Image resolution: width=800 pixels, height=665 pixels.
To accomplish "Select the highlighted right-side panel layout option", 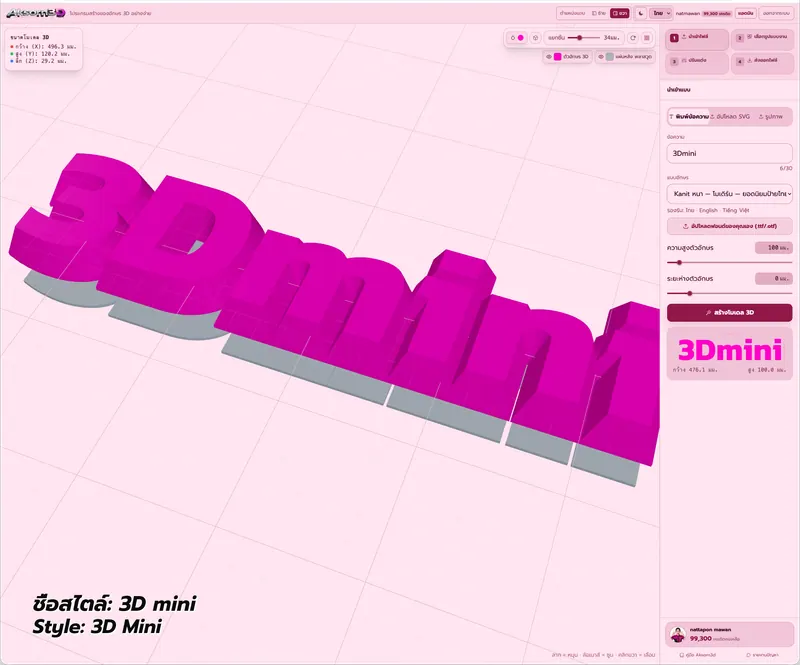I will [620, 13].
